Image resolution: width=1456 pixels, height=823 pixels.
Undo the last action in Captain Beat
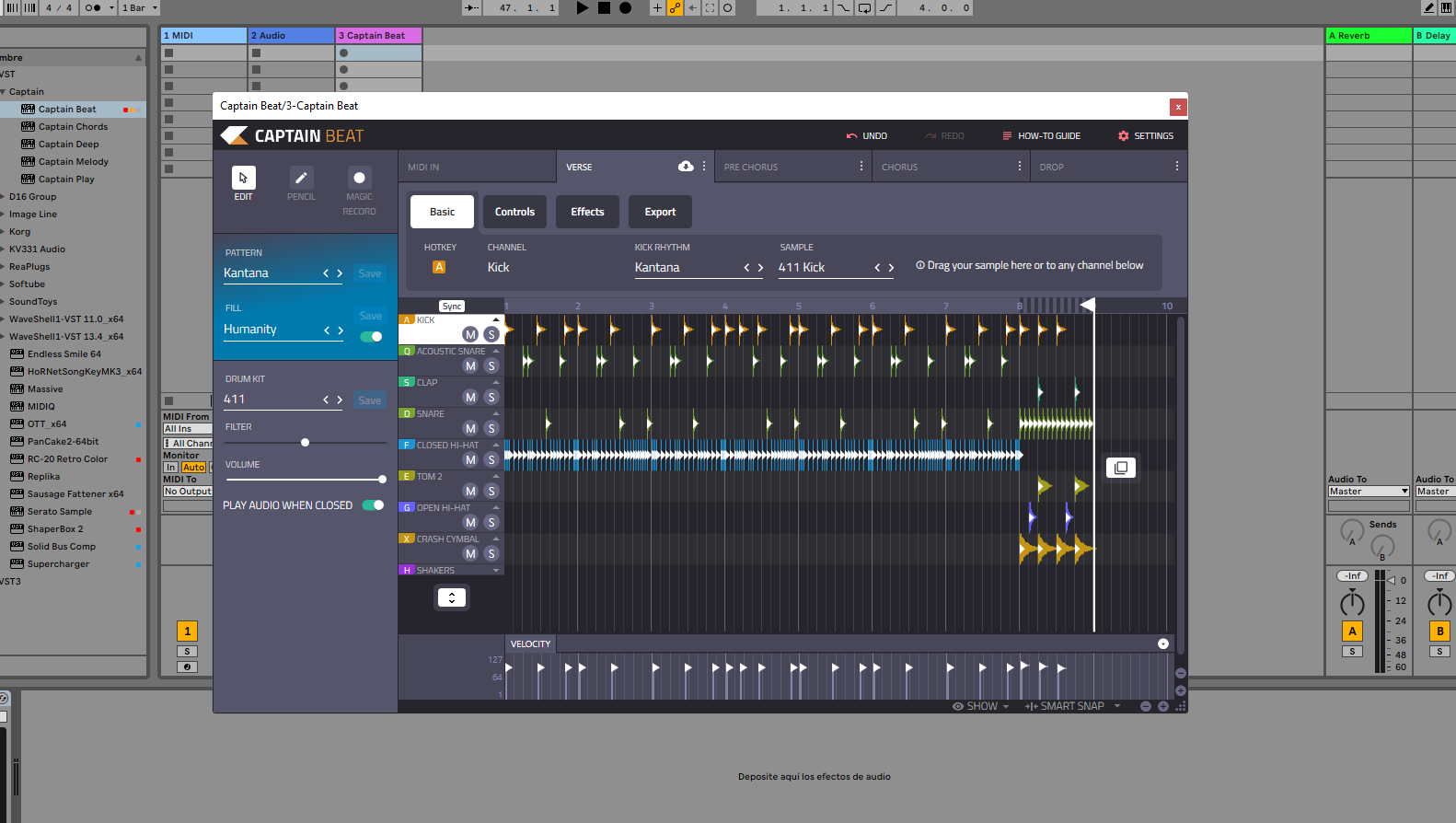[x=867, y=135]
